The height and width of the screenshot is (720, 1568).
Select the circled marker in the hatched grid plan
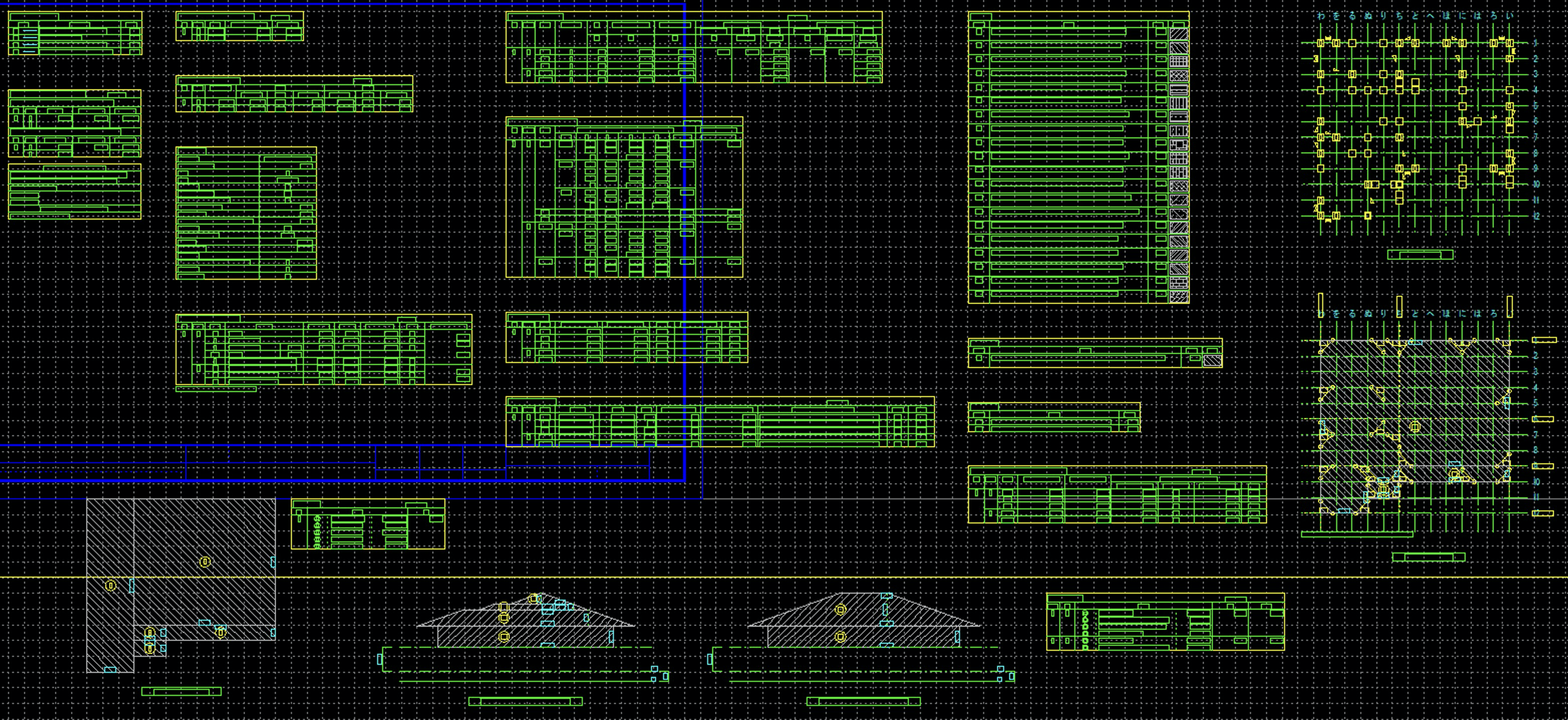pos(1415,427)
